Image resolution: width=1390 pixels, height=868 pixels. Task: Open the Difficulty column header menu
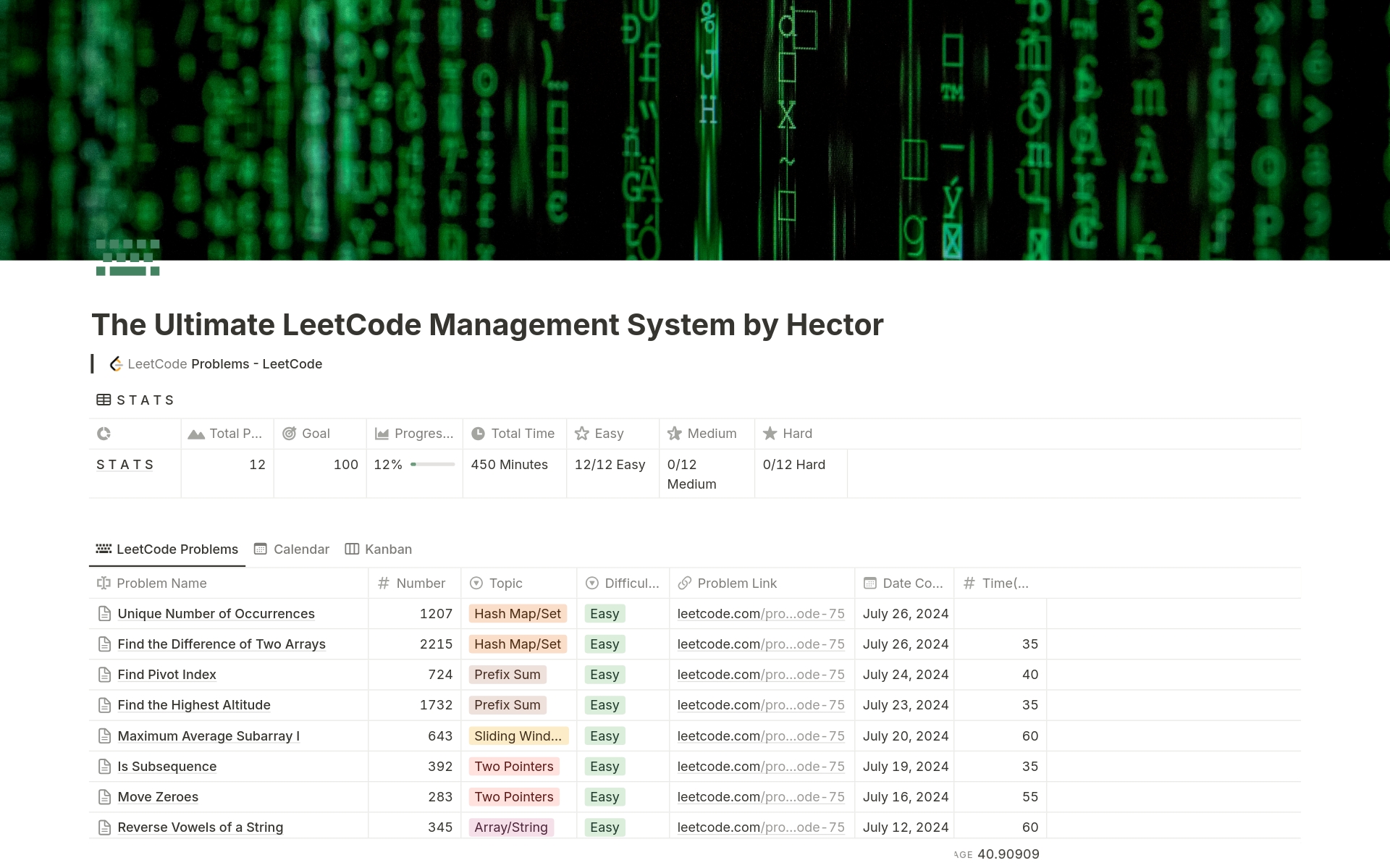click(631, 583)
